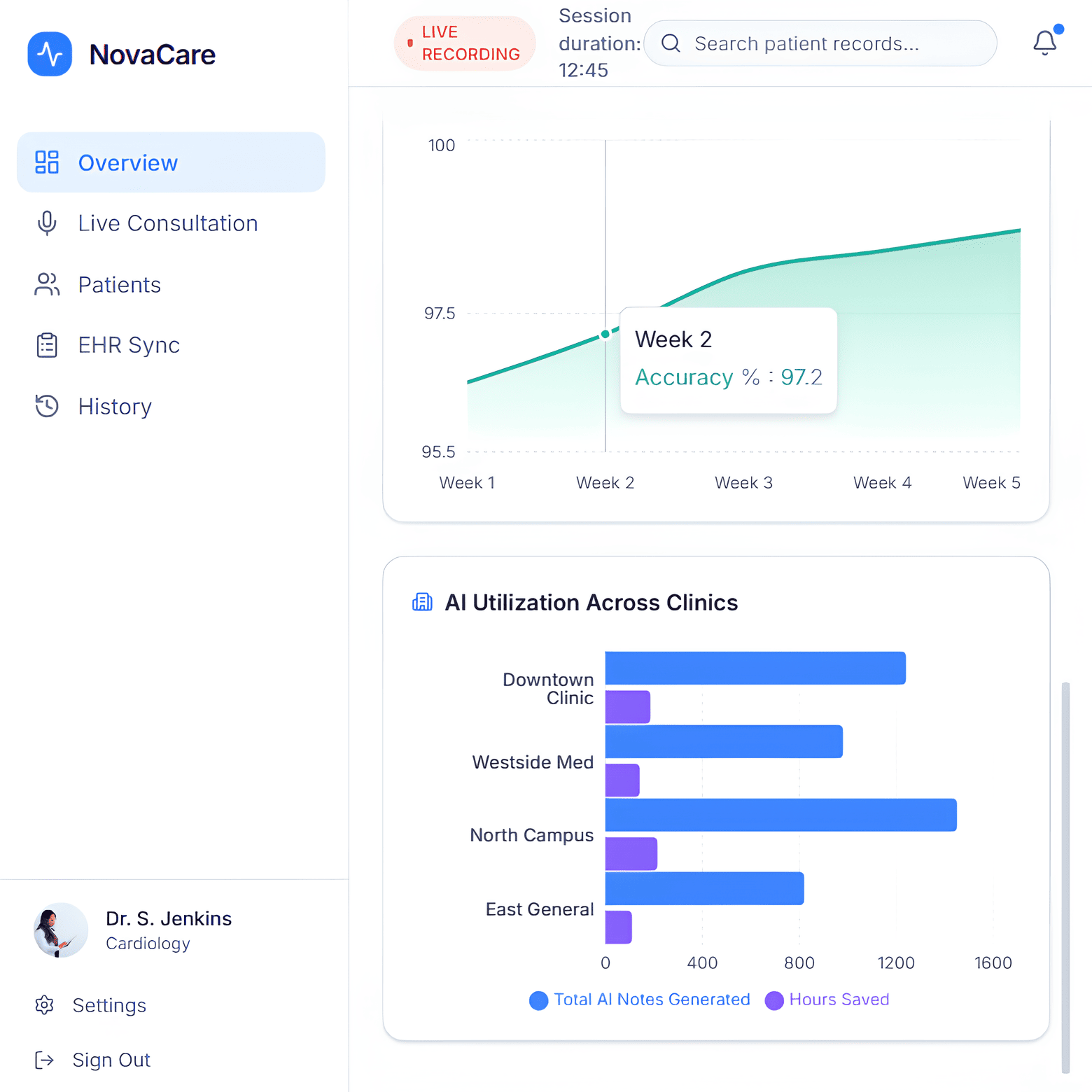This screenshot has width=1092, height=1092.
Task: Click the vertical scrollbar on the right
Action: coord(1065,876)
